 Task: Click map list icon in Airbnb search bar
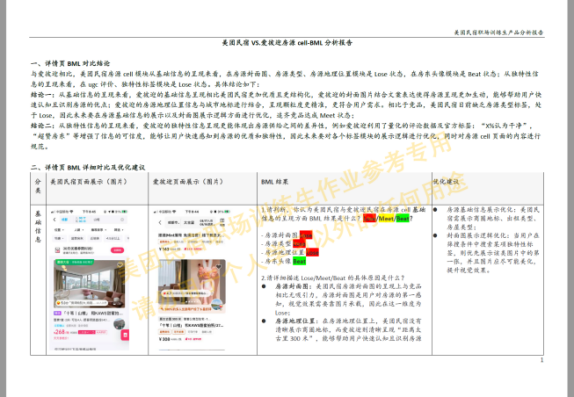click(222, 222)
